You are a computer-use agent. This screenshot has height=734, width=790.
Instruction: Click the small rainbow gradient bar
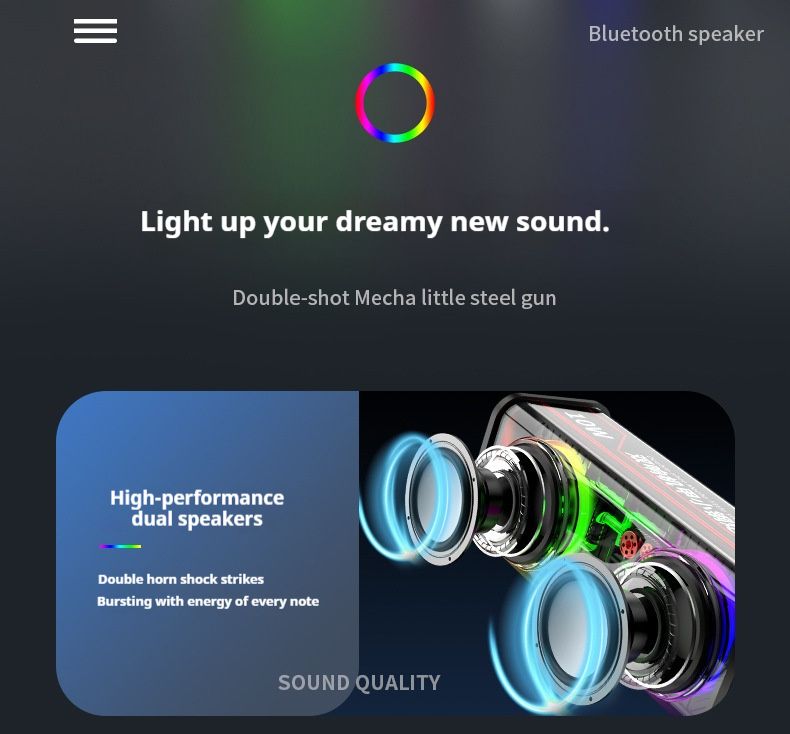(x=120, y=546)
